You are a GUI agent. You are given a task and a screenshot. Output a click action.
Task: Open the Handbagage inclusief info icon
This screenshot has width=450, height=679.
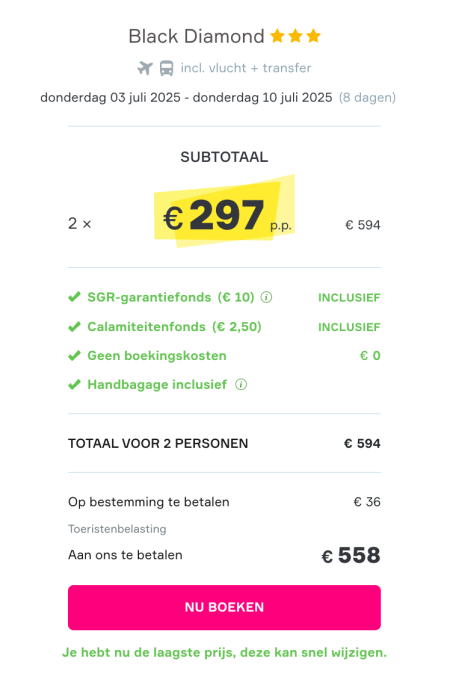[241, 384]
